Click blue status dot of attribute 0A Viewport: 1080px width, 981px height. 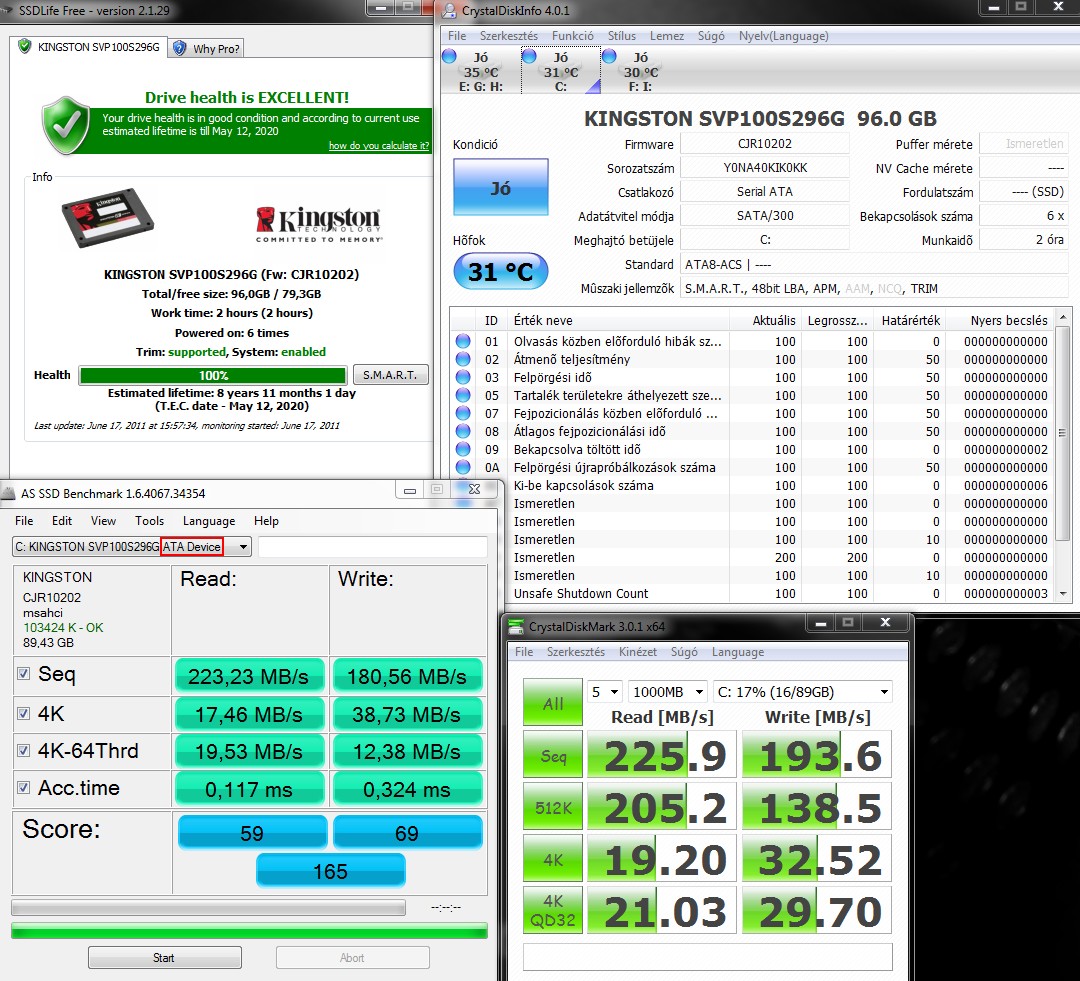pos(463,467)
